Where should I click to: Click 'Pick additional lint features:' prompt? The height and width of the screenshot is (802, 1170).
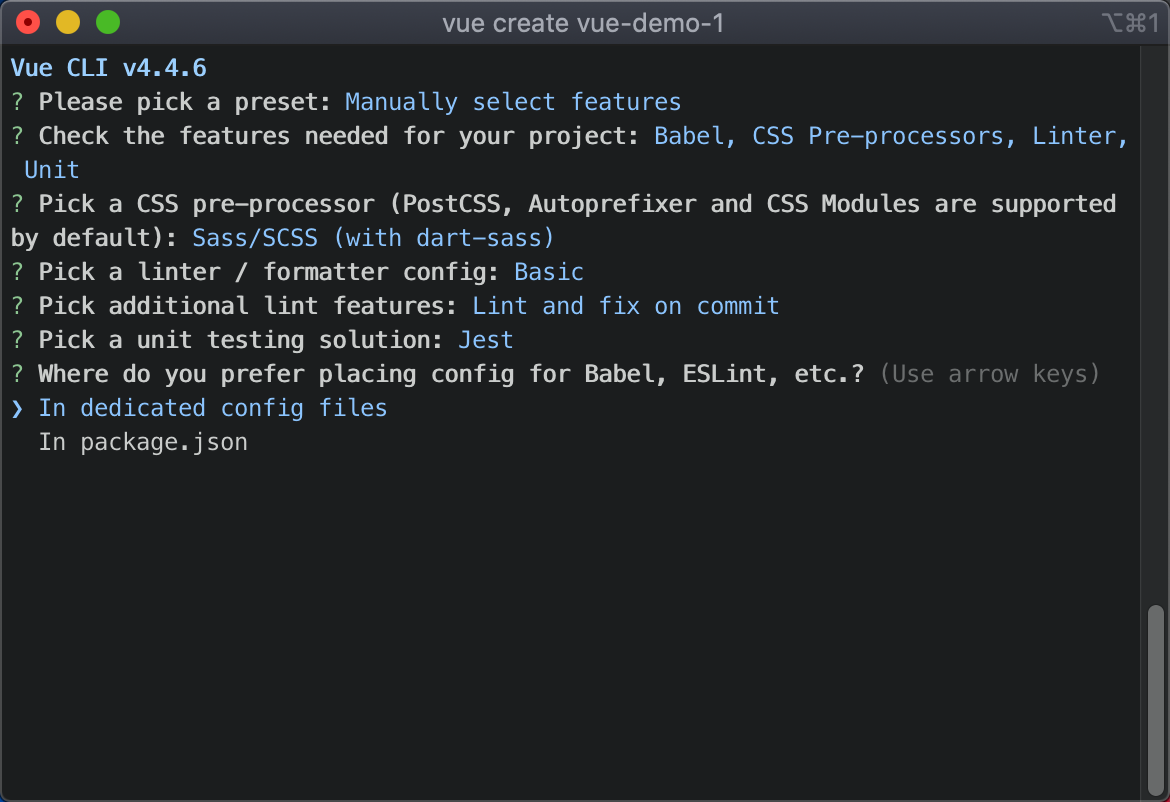[247, 306]
